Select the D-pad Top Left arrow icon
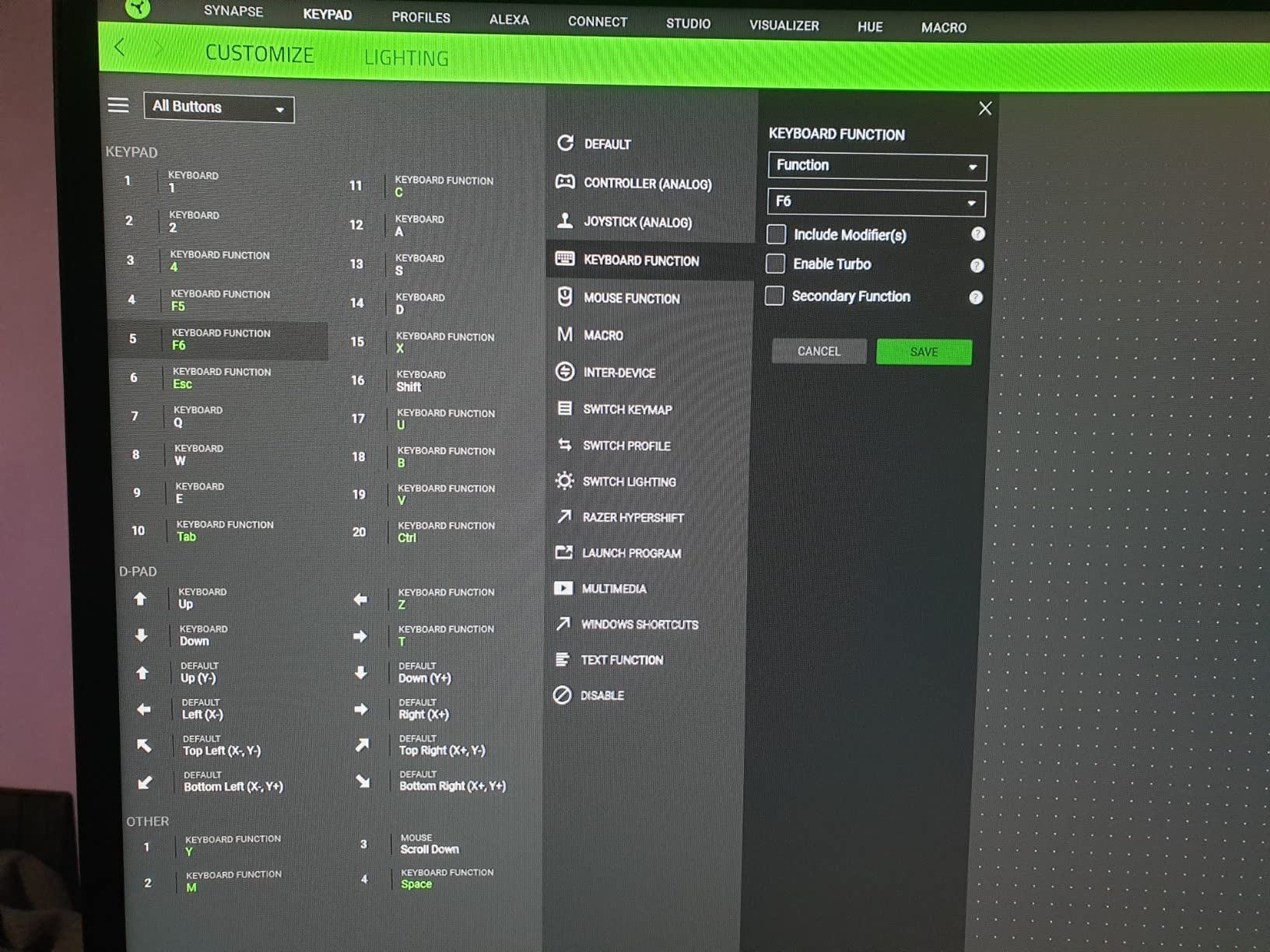Image resolution: width=1270 pixels, height=952 pixels. (144, 745)
